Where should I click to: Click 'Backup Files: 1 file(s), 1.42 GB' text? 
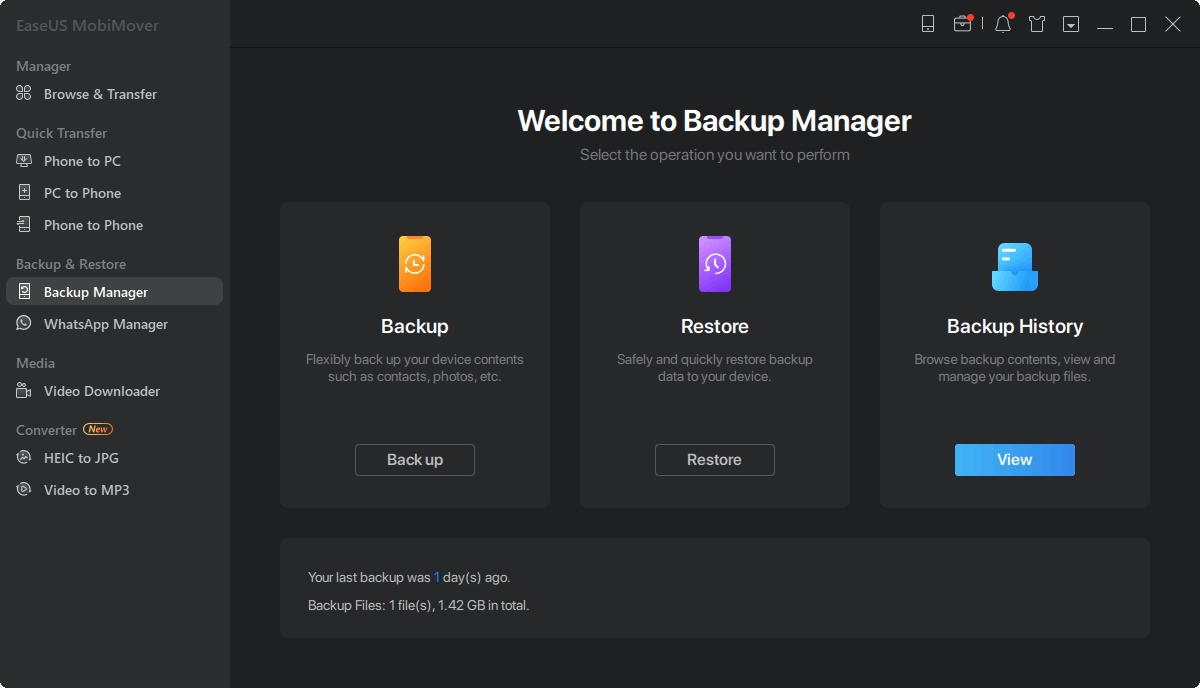coord(418,605)
